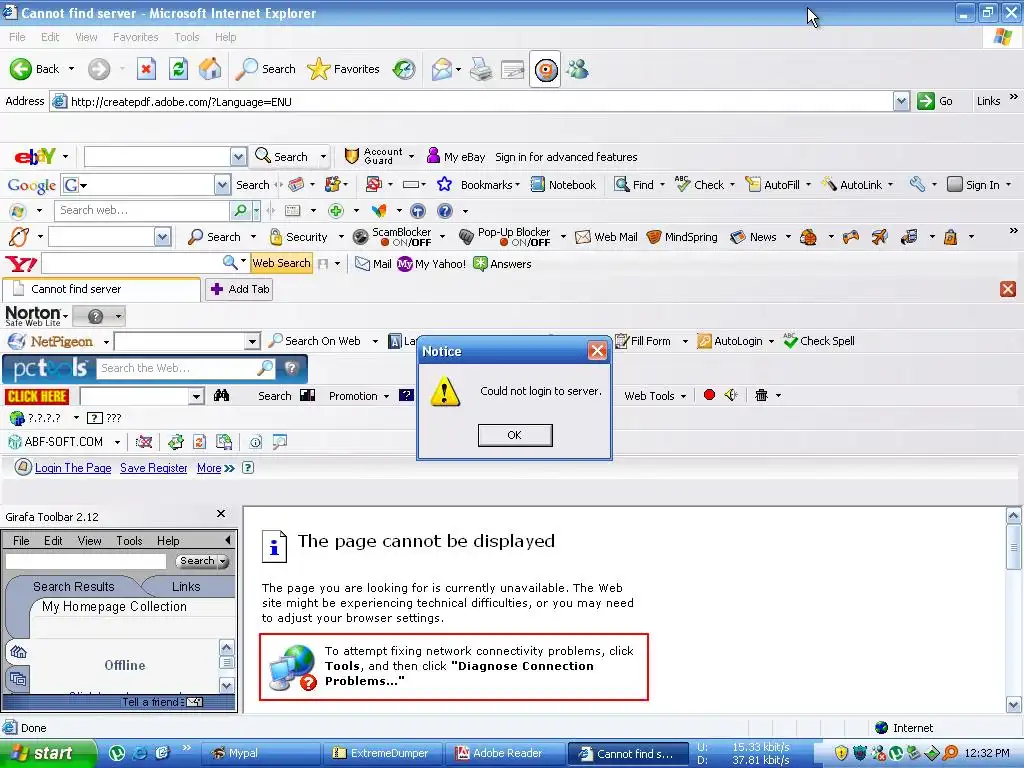
Task: Expand the Promotion dropdown
Action: click(386, 396)
